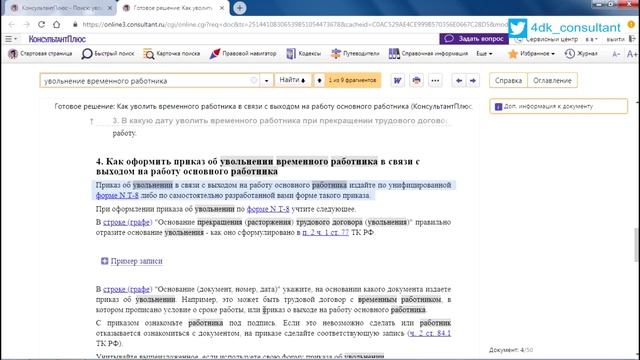Open ч. 2 ст. 84.1 link
This screenshot has width=640, height=360.
click(x=430, y=333)
